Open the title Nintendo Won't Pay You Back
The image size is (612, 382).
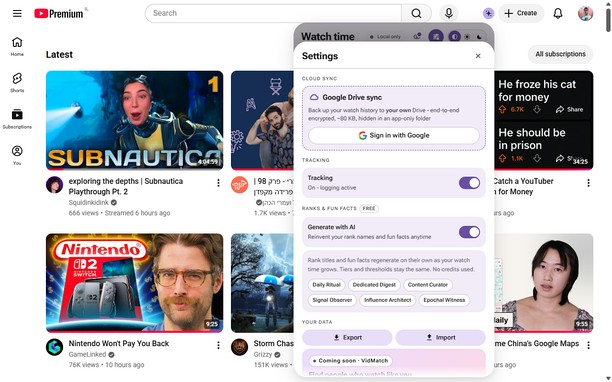(119, 344)
